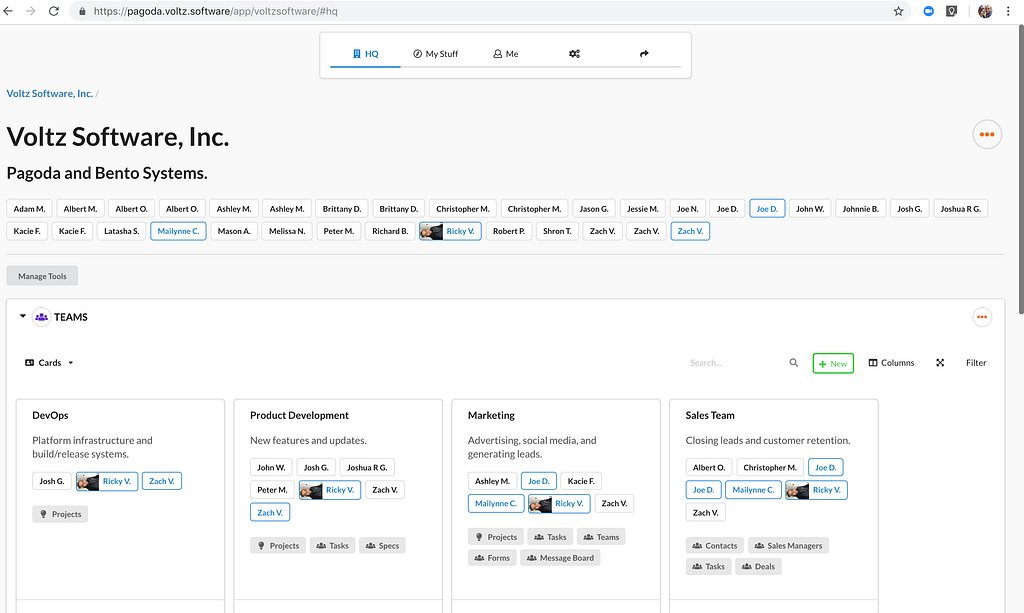Open Sales Team Contacts tool
The height and width of the screenshot is (613, 1024).
[x=714, y=546]
